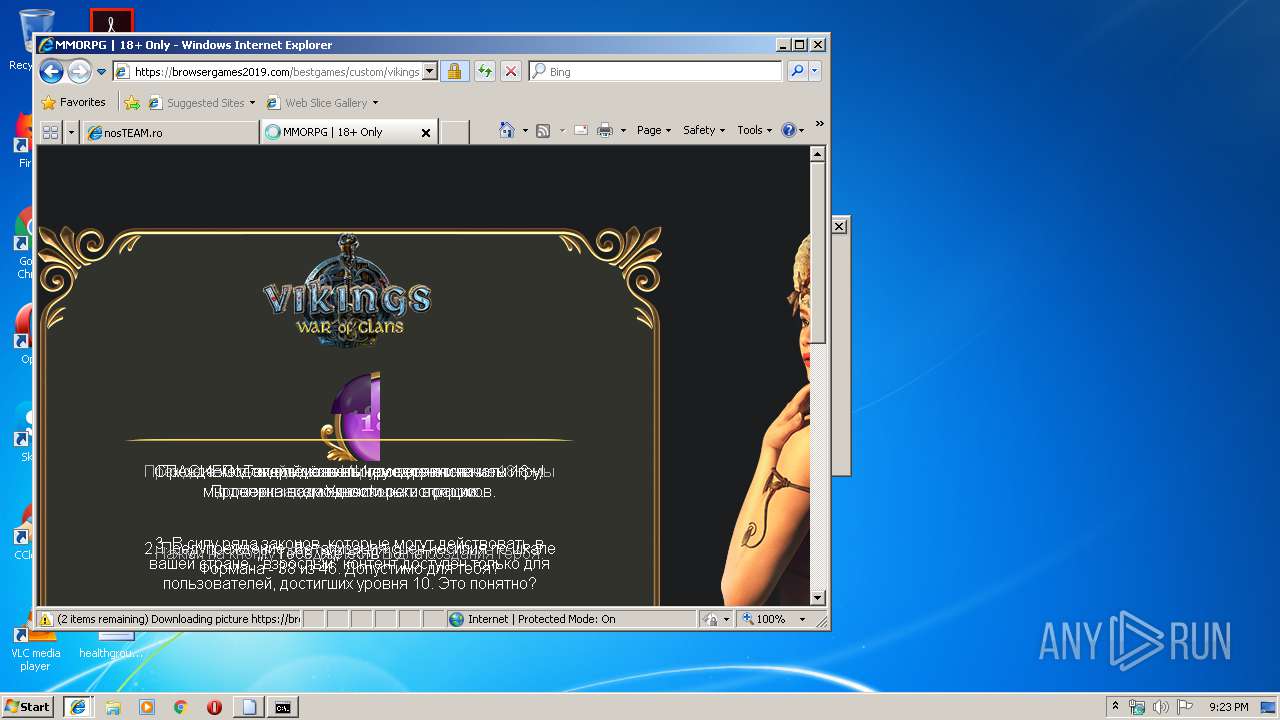This screenshot has height=720, width=1280.
Task: Click the vertical scrollbar thumb
Action: 817,253
